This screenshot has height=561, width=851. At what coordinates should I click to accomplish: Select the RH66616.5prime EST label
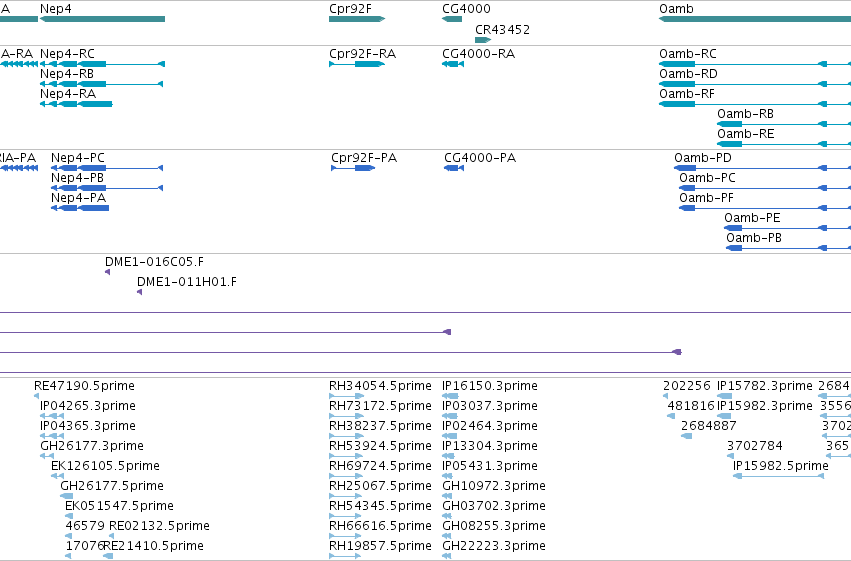380,526
